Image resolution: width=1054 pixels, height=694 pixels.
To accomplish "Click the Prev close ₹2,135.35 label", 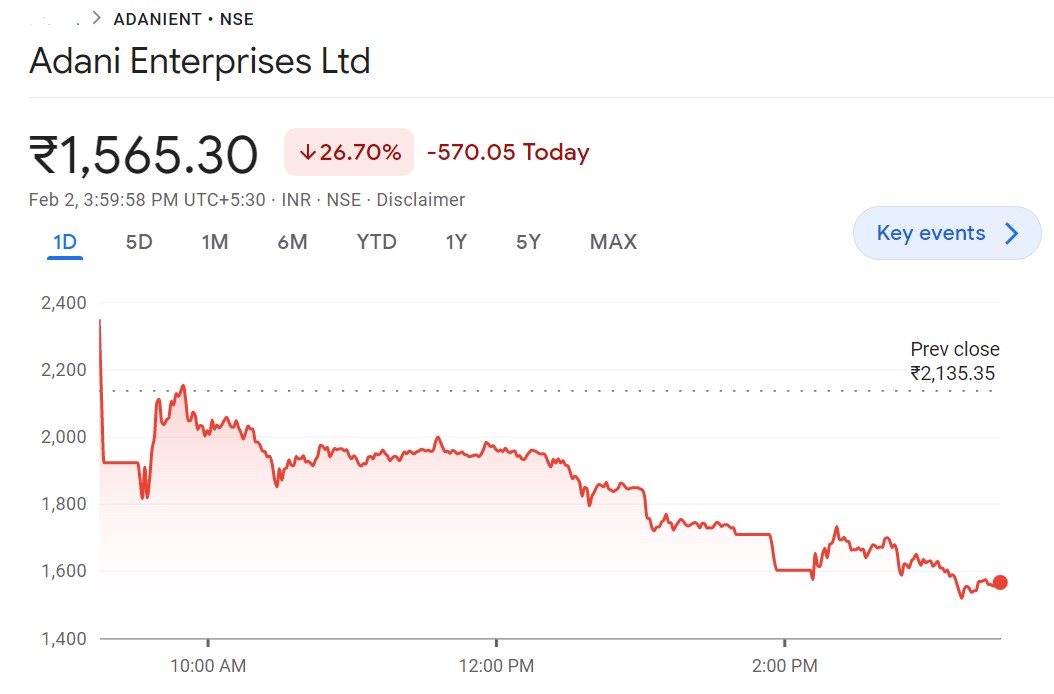I will pos(955,361).
